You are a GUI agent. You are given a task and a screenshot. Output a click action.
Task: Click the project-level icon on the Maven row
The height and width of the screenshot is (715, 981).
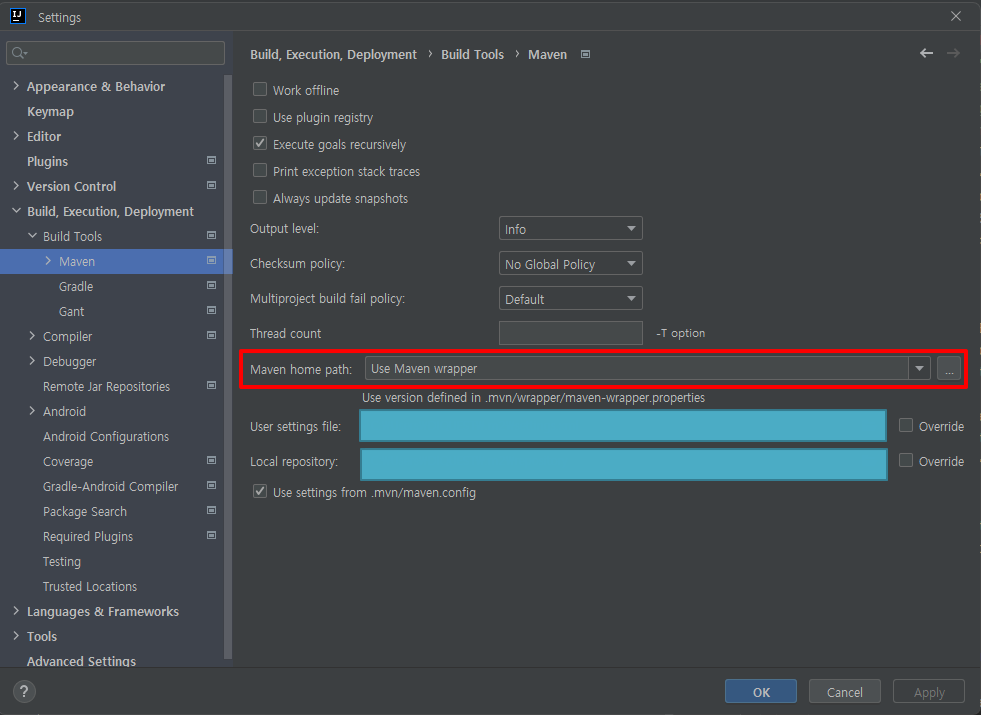click(x=211, y=261)
